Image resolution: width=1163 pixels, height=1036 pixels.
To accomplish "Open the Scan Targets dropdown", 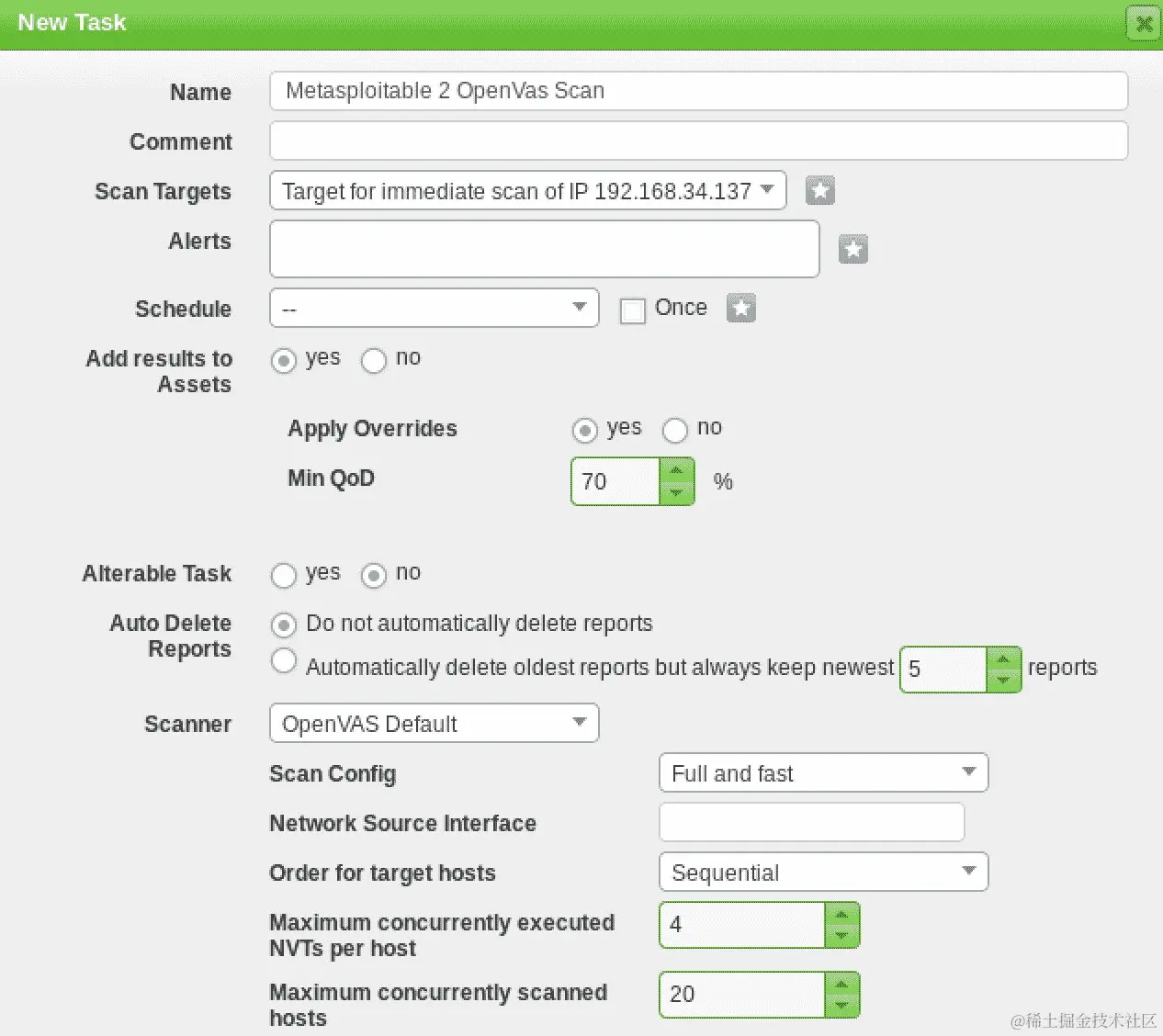I will [x=528, y=190].
